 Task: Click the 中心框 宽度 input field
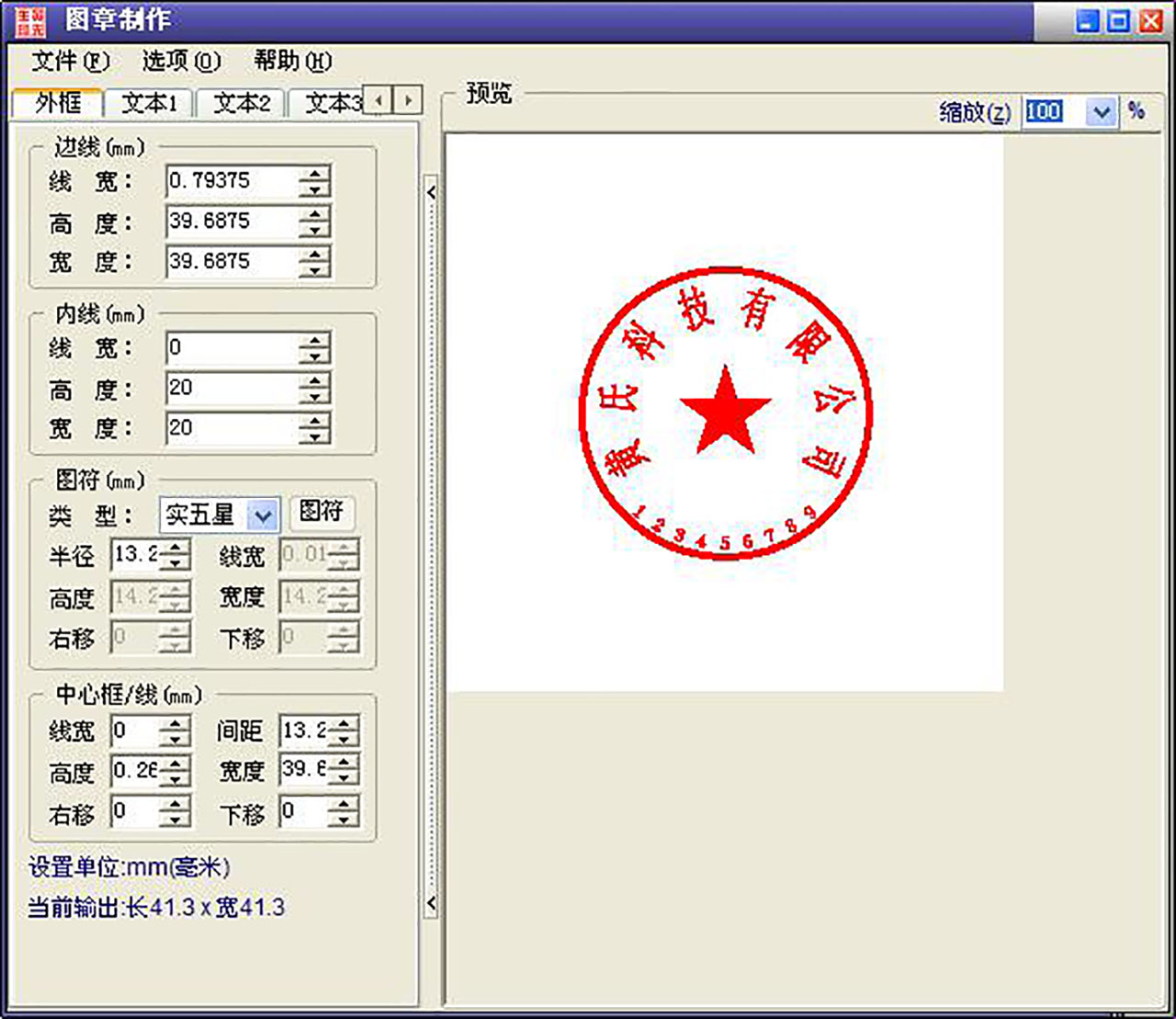tap(304, 771)
